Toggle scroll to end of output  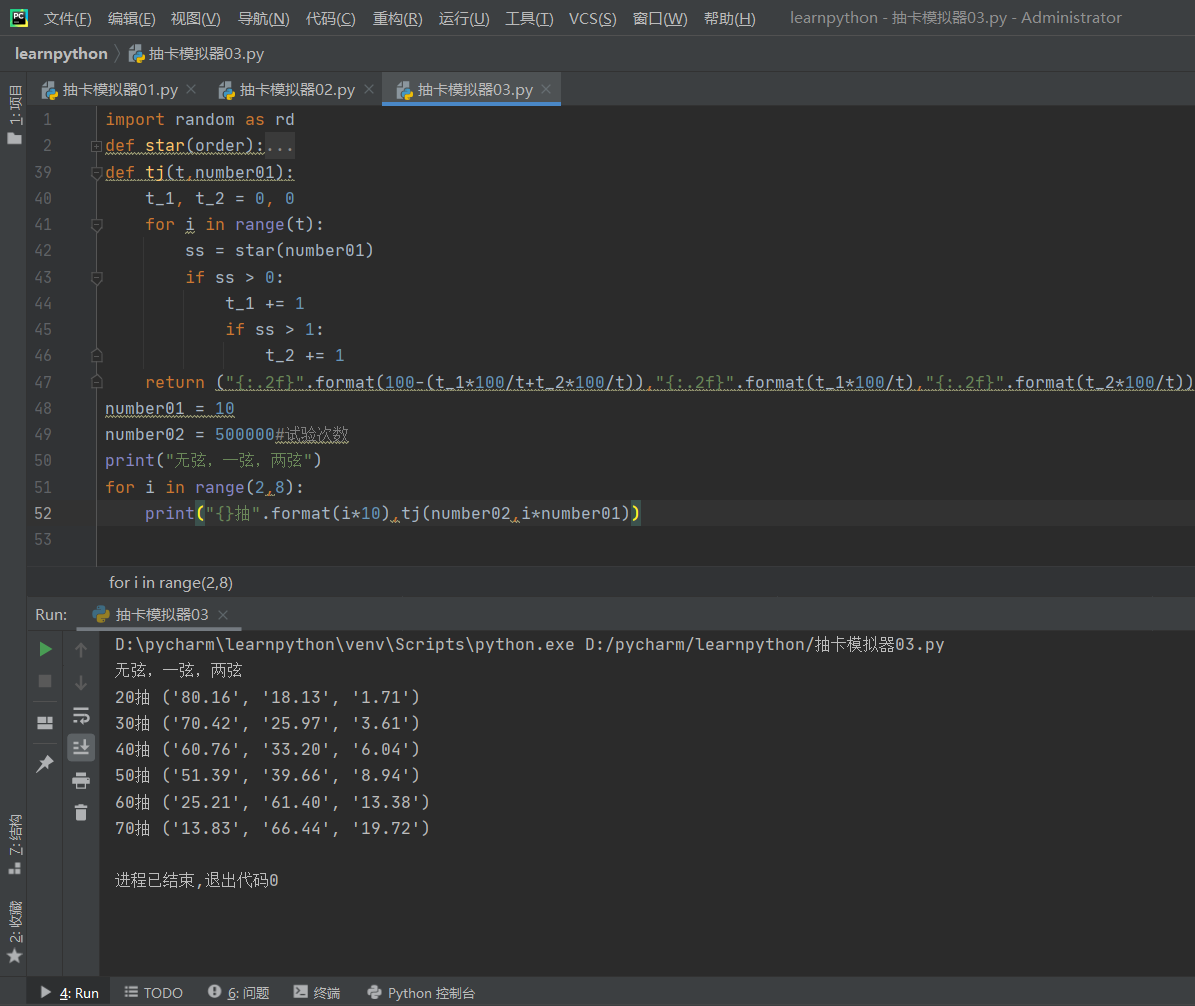[x=81, y=748]
